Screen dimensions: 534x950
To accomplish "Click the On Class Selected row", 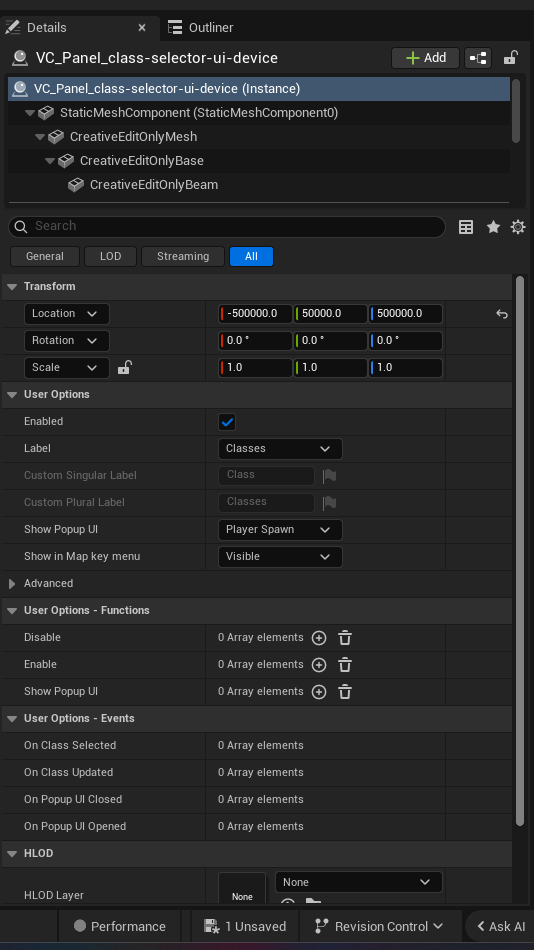I will point(257,745).
